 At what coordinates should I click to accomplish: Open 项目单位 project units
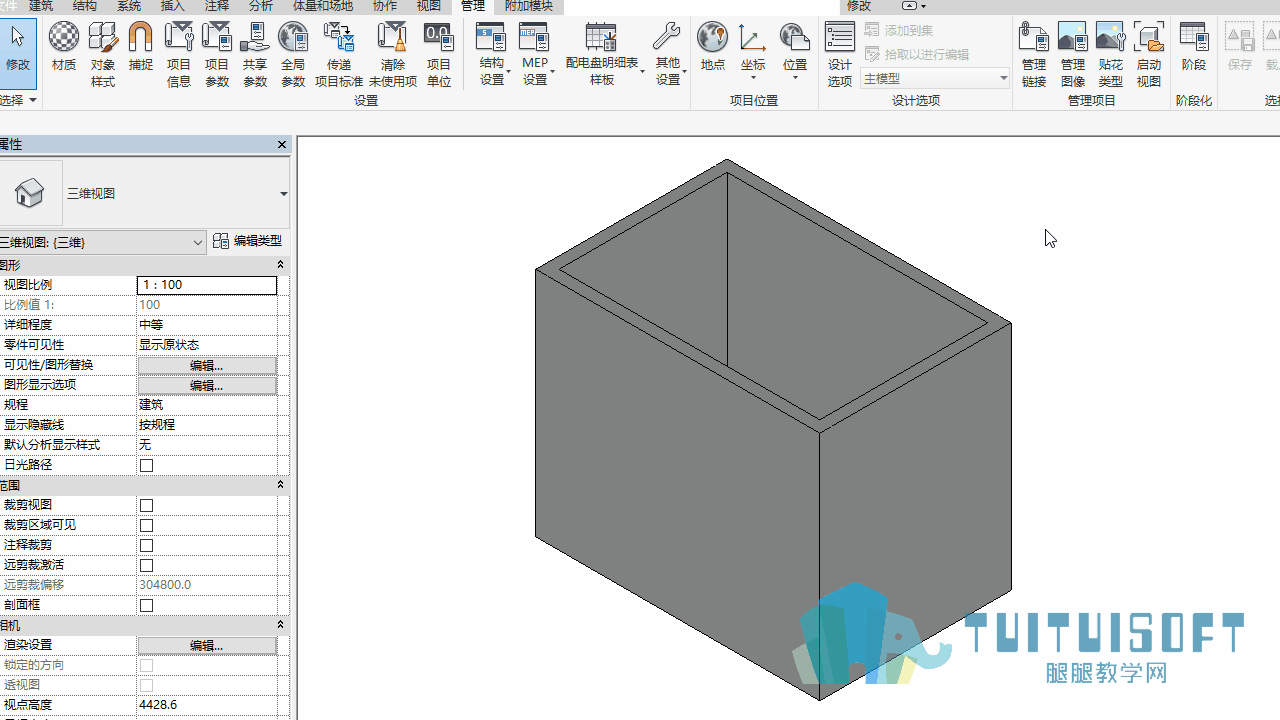(439, 54)
